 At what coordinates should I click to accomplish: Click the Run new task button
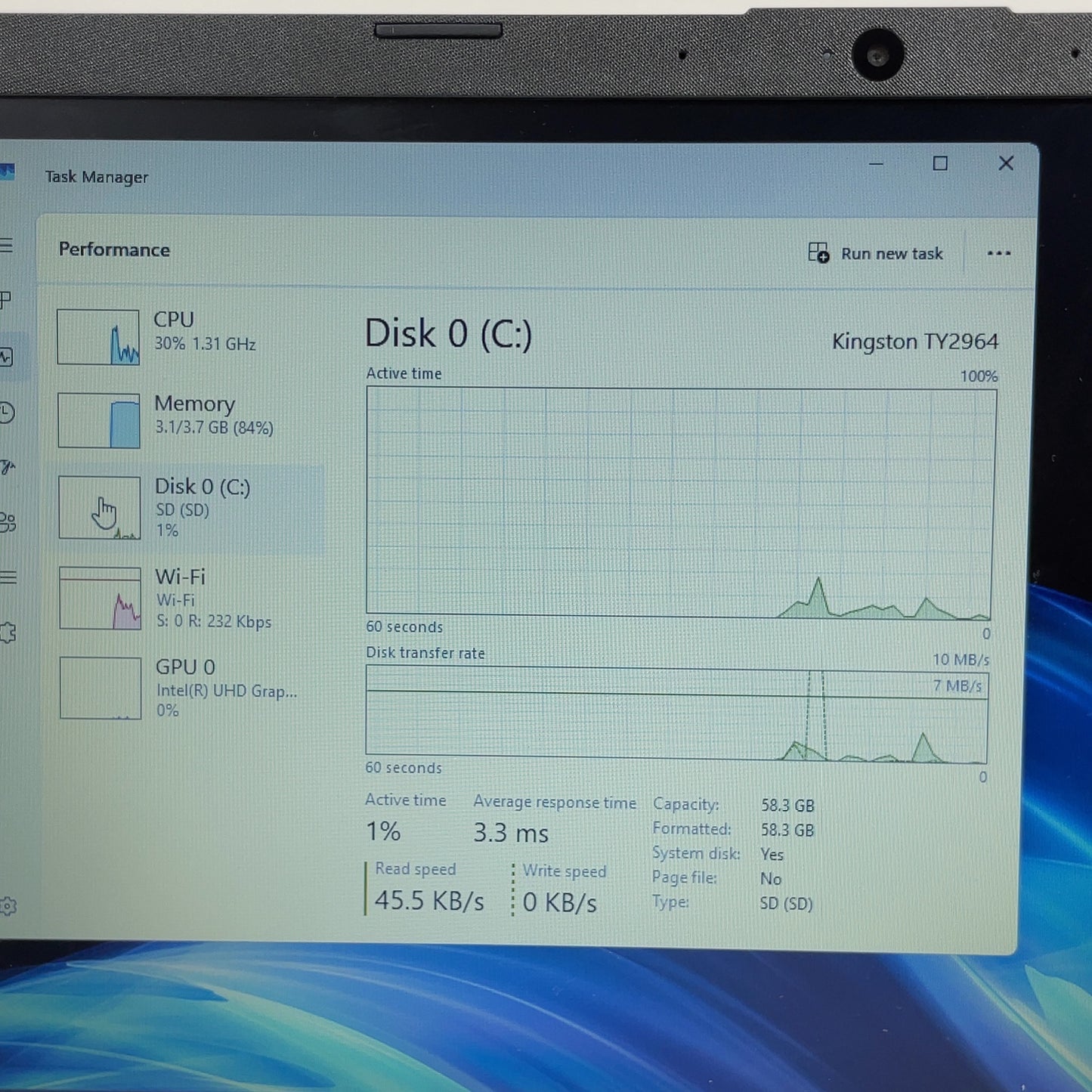(876, 253)
